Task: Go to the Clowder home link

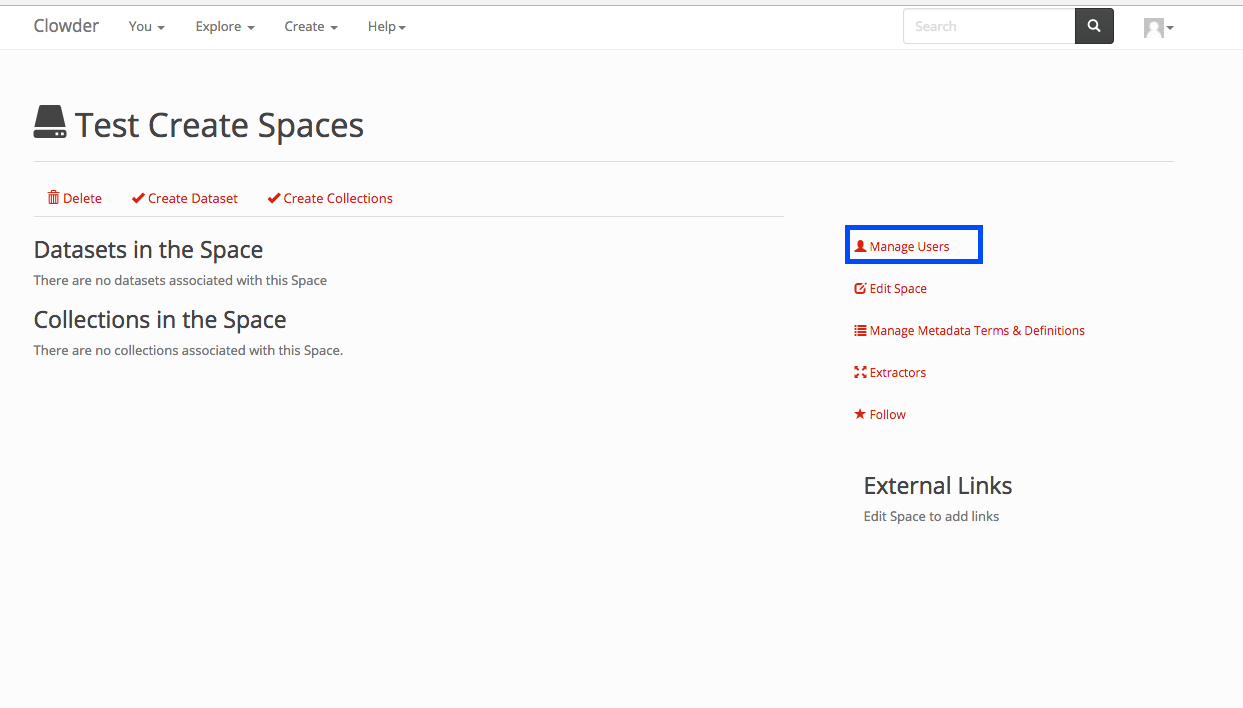Action: pyautogui.click(x=66, y=26)
